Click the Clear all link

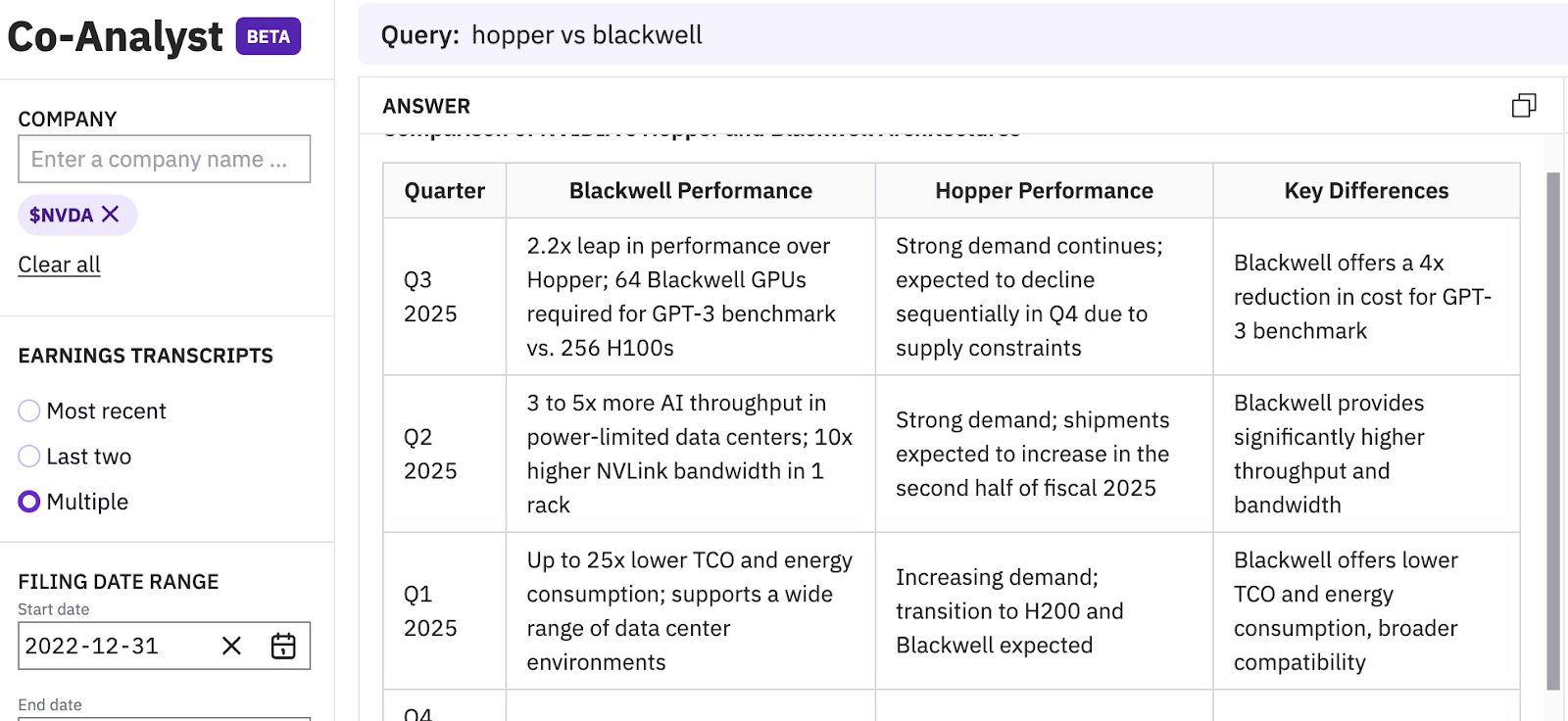(59, 264)
